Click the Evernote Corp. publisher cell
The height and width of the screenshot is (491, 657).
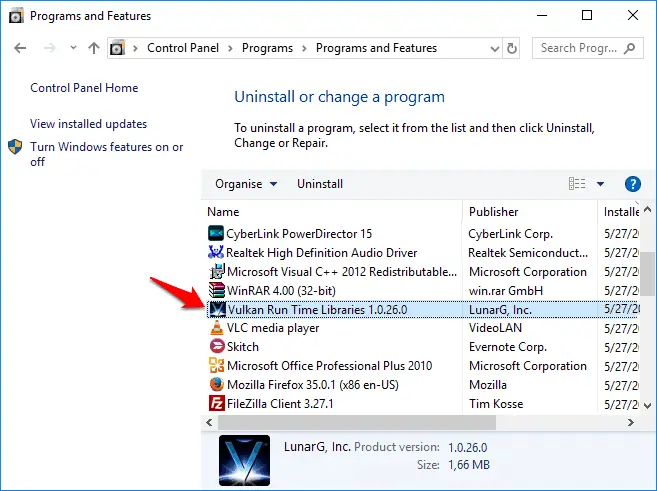(508, 347)
